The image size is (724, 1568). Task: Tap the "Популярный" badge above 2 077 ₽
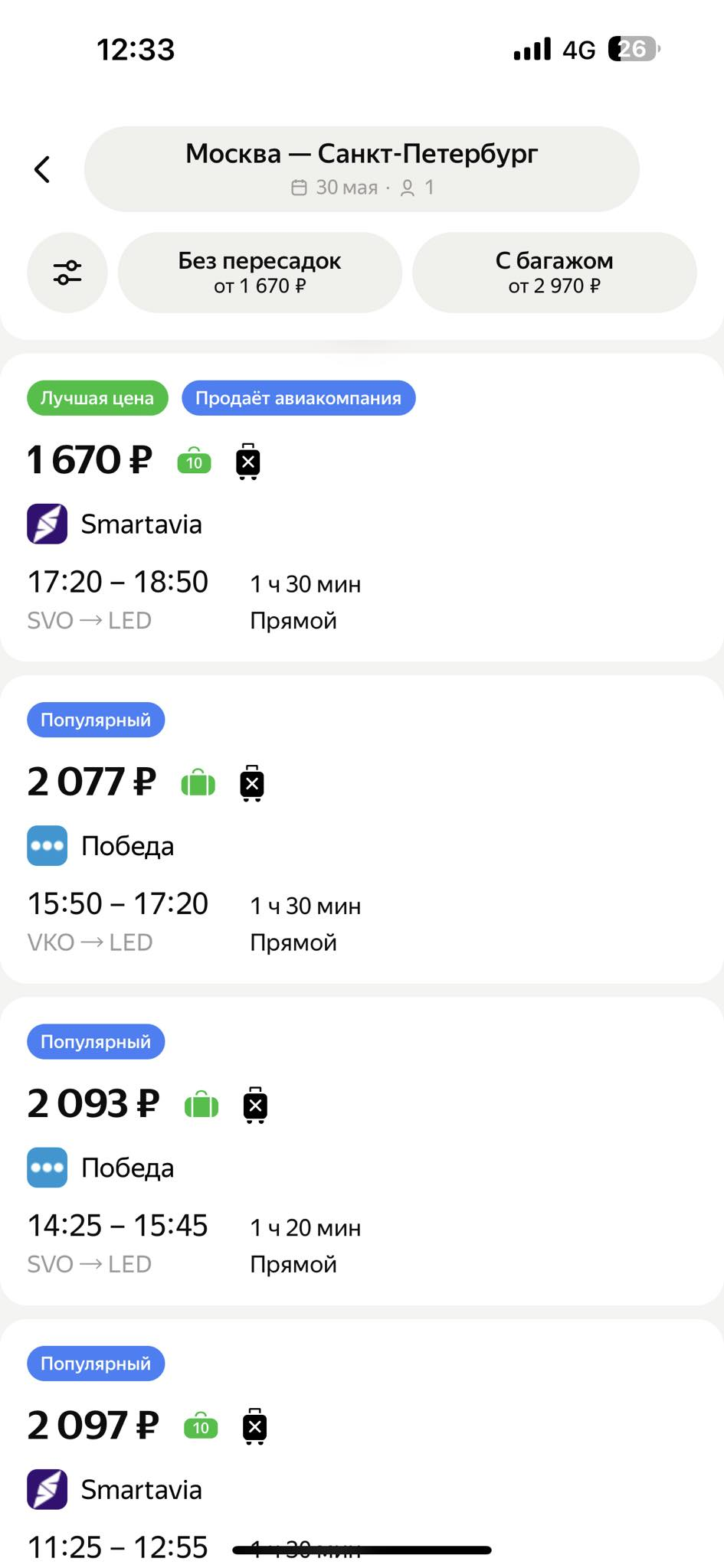click(x=96, y=720)
